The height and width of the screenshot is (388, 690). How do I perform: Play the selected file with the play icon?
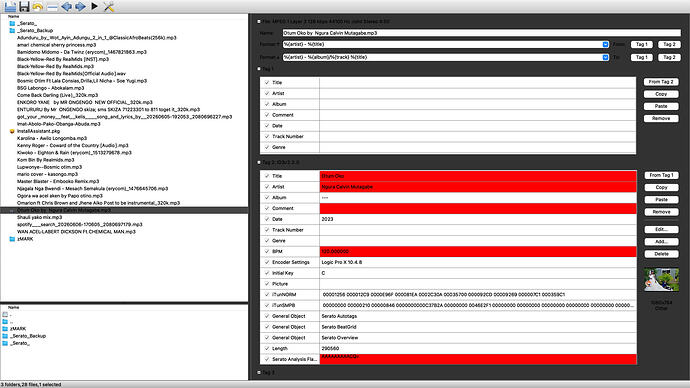click(94, 6)
